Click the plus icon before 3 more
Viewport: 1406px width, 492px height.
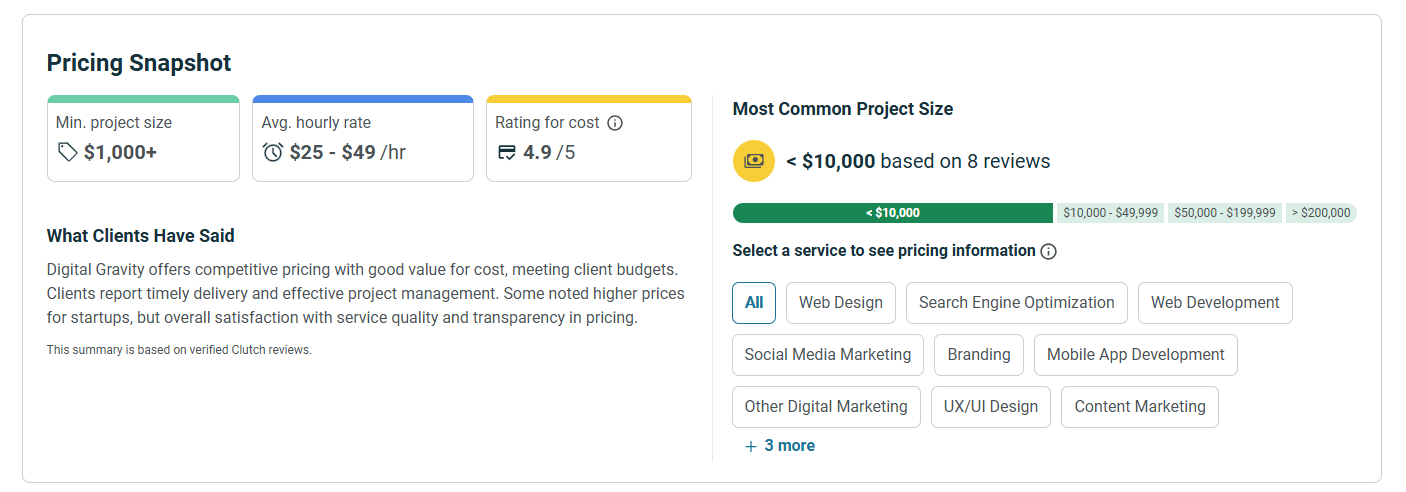click(x=751, y=446)
